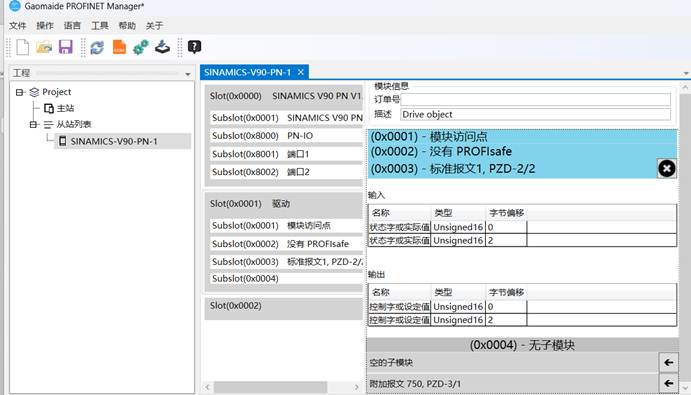Open settings with green gears icon
691x395 pixels.
coord(141,47)
